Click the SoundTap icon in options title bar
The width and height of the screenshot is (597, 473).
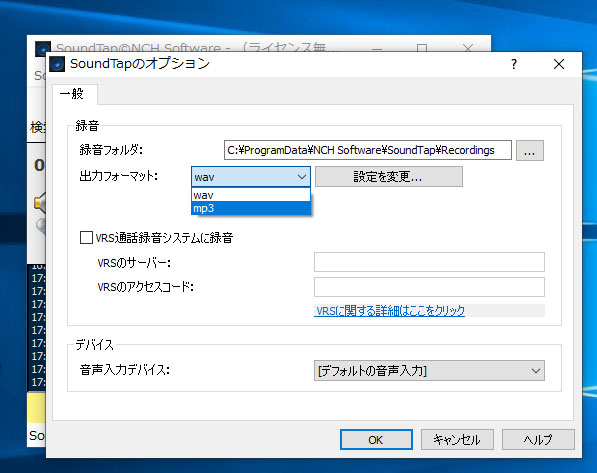tap(57, 64)
